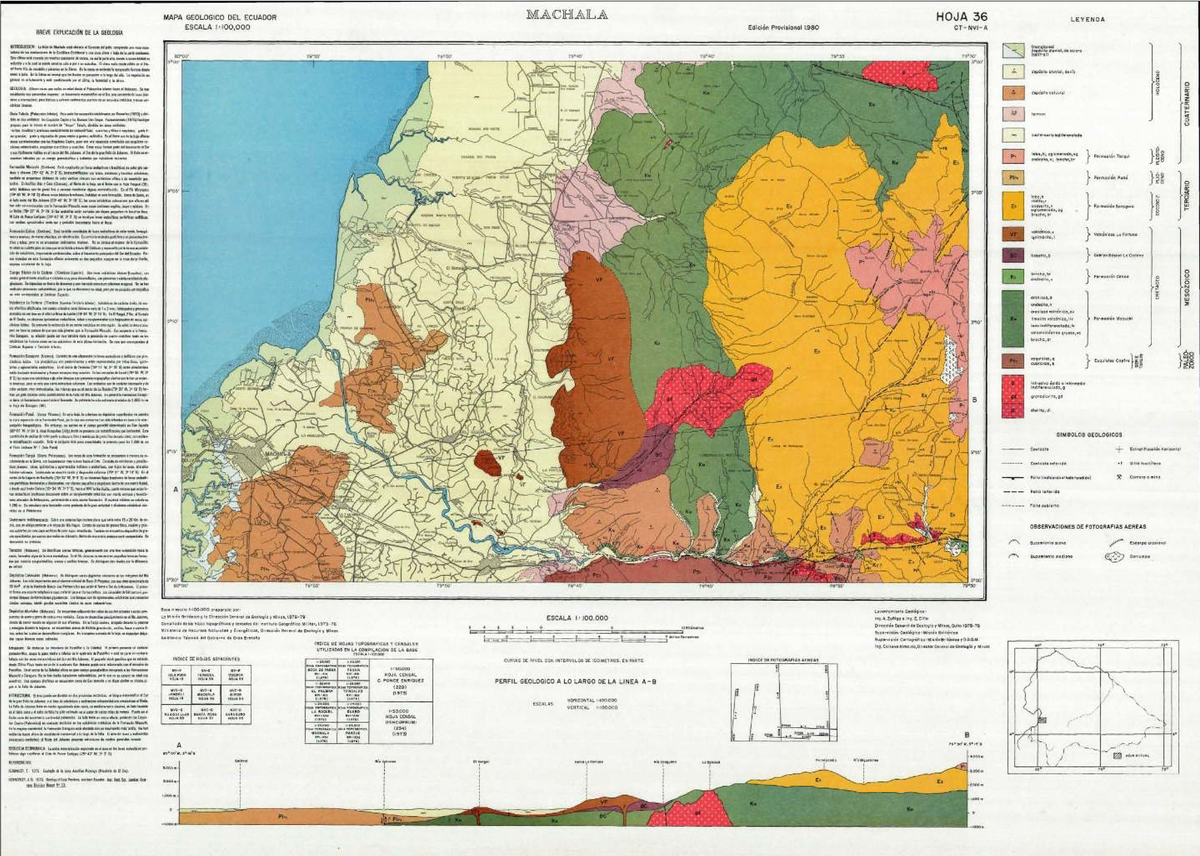Click the Formación Saraguro yellow color swatch

tap(1016, 204)
